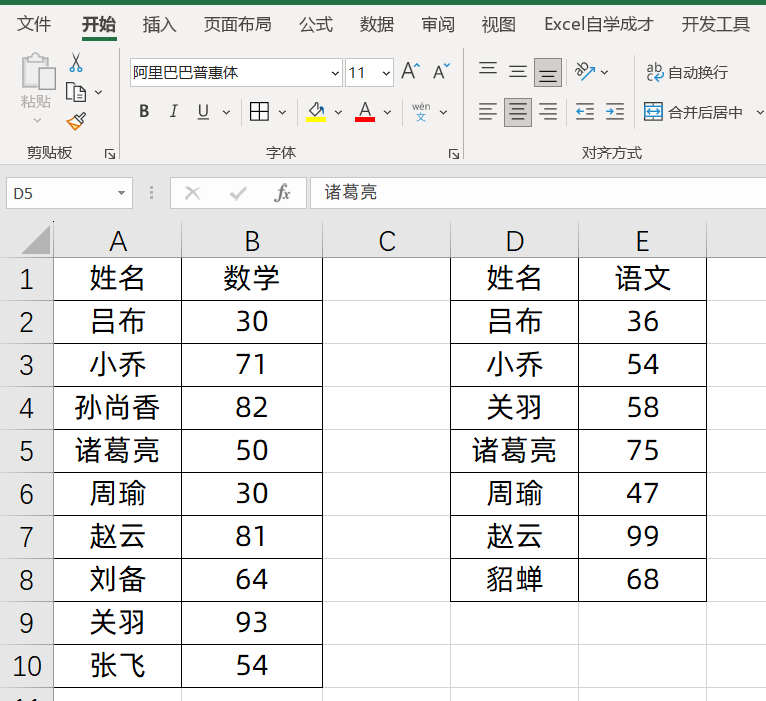Toggle bottom vertical alignment

coord(548,72)
